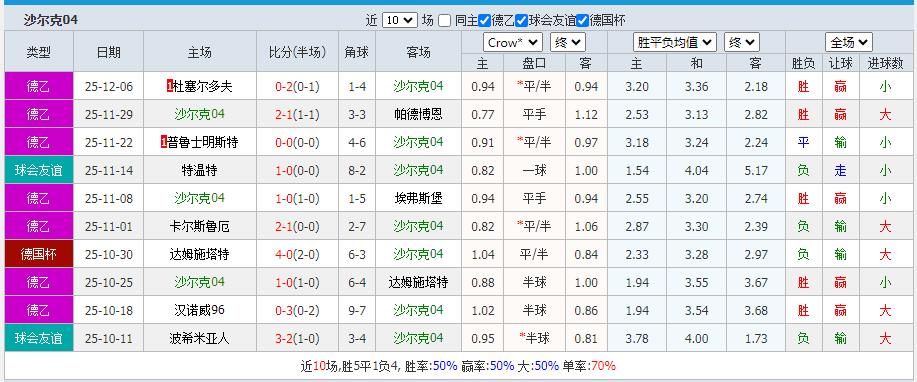Open the 卡尔斯鲁厄 team link
917x382 pixels.
199,226
